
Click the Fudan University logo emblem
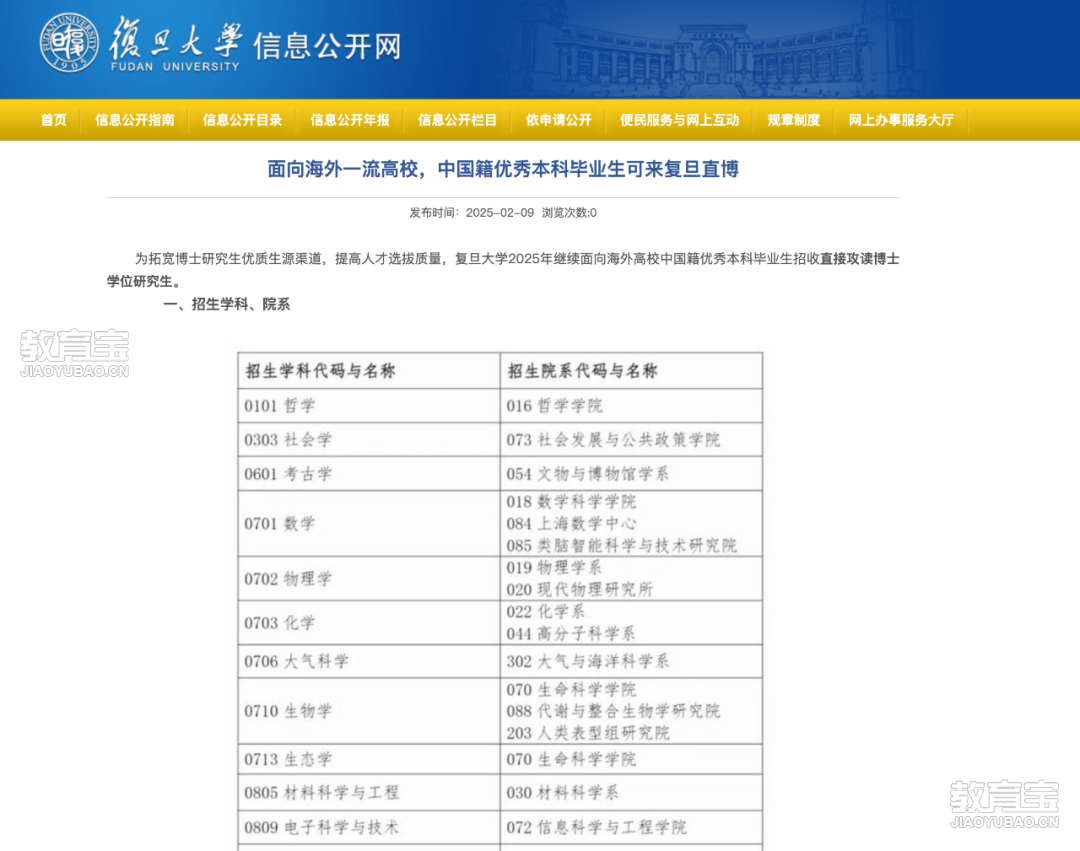[x=68, y=43]
